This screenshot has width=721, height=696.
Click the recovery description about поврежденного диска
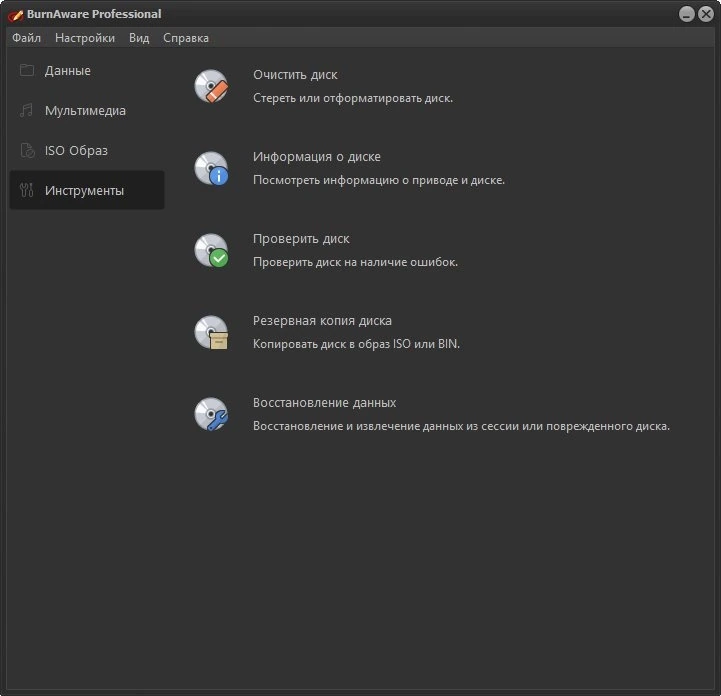(x=461, y=426)
